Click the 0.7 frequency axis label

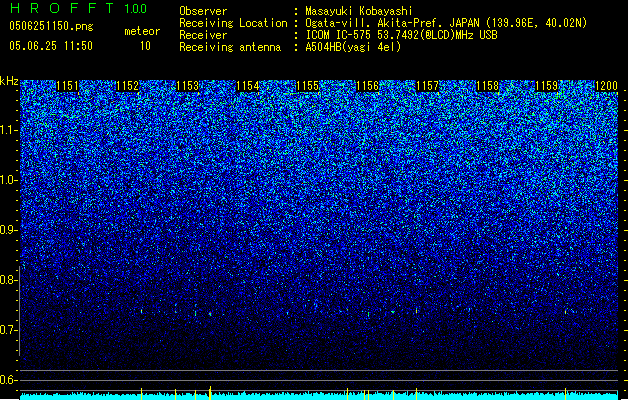click(8, 330)
